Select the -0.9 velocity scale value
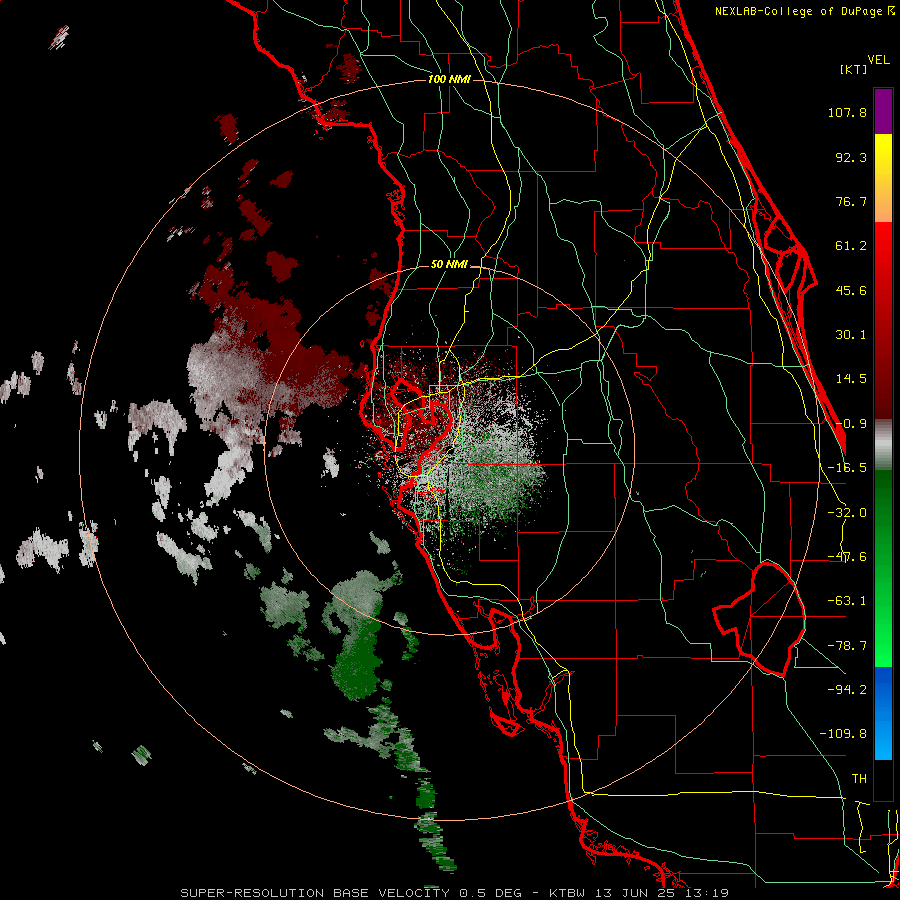 [x=851, y=424]
